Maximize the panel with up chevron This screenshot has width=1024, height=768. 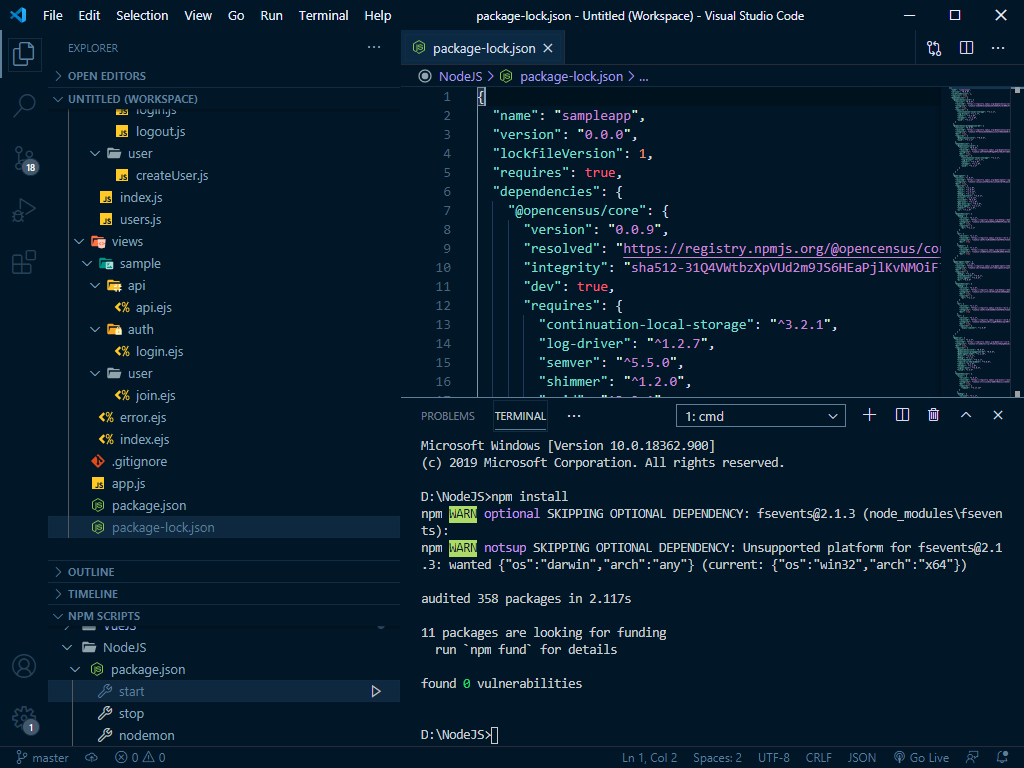coord(966,415)
